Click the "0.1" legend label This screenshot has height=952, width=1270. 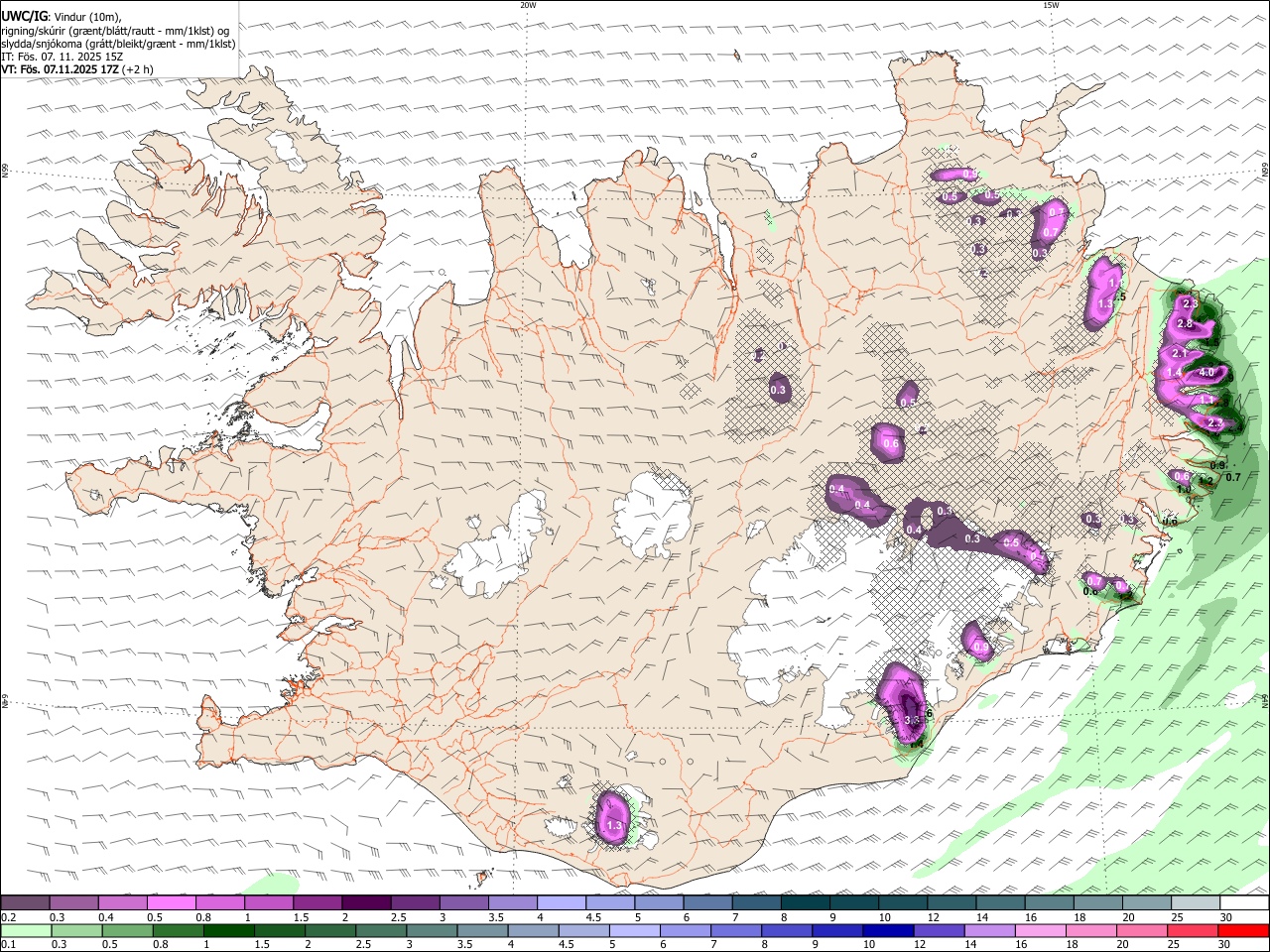click(x=8, y=945)
